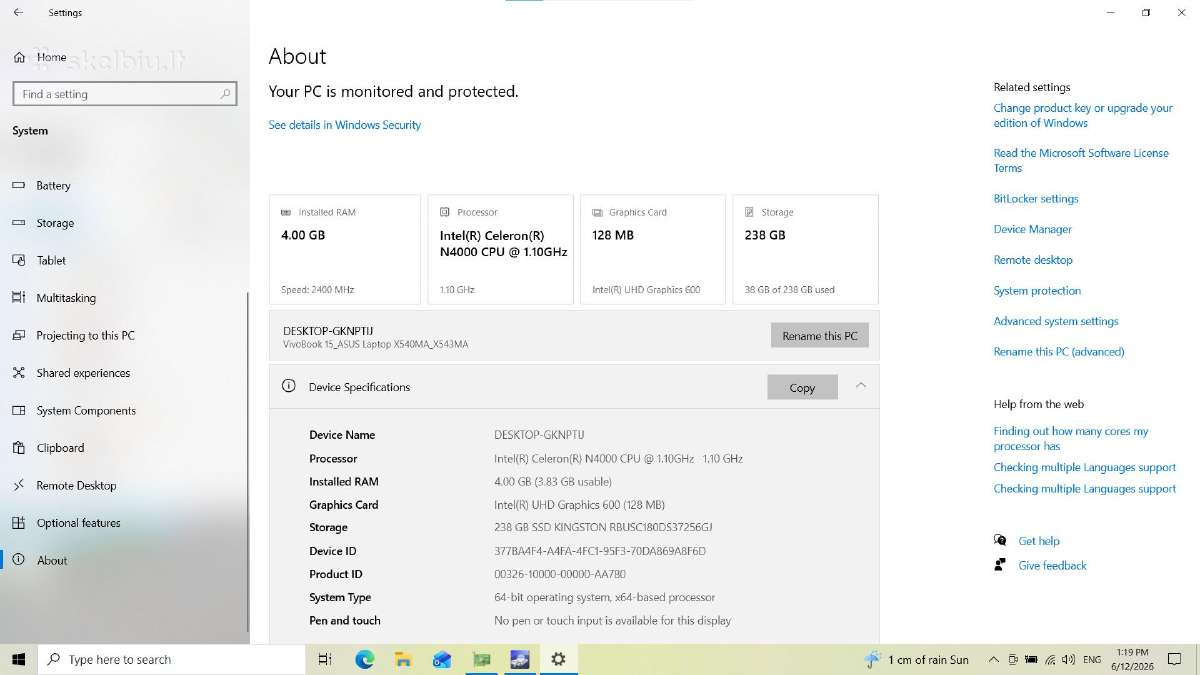Open Change product key or upgrade link
1200x675 pixels.
coord(1083,115)
